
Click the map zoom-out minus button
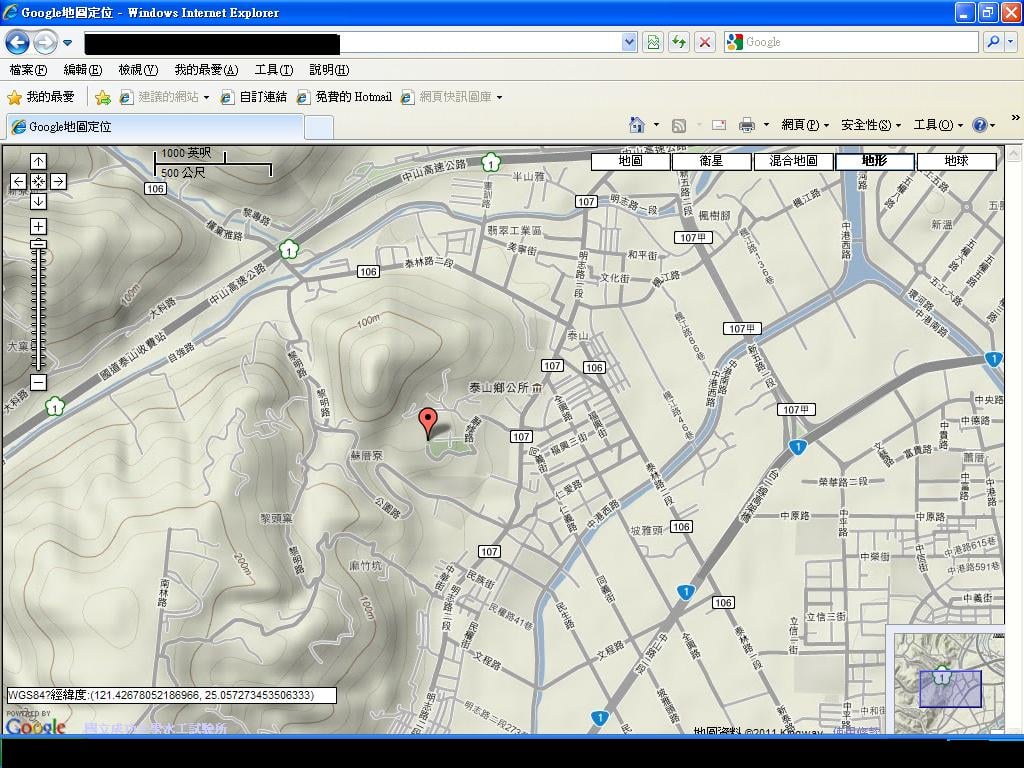click(38, 382)
